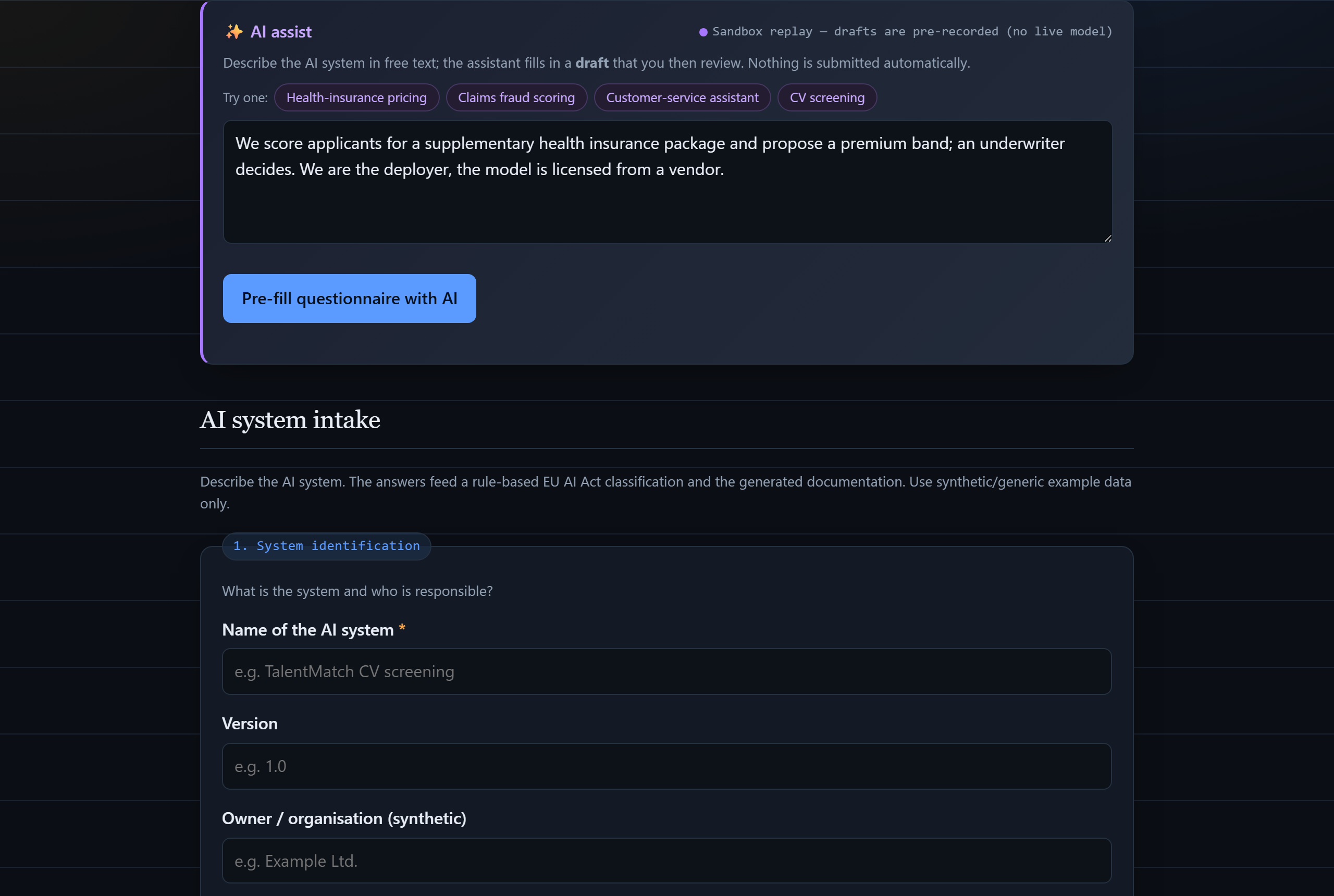The height and width of the screenshot is (896, 1334).
Task: Grab the textarea resize handle corner
Action: pos(1108,238)
